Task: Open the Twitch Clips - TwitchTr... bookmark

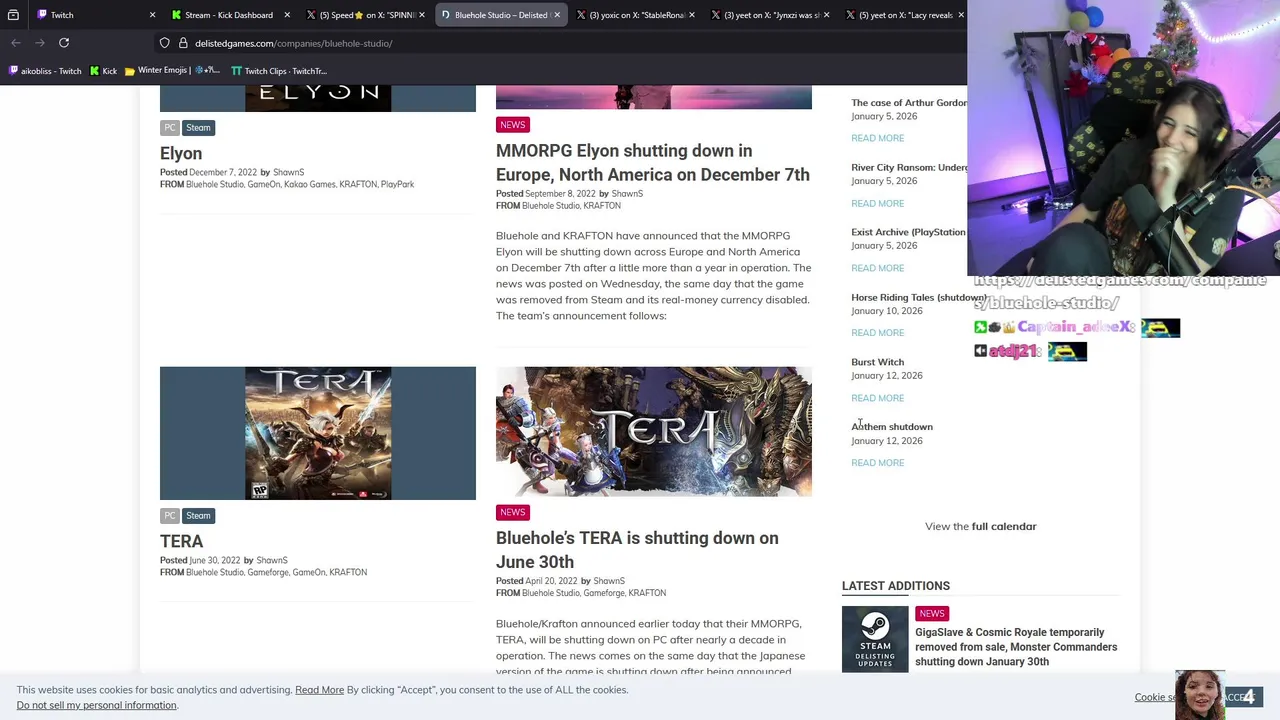Action: click(279, 71)
